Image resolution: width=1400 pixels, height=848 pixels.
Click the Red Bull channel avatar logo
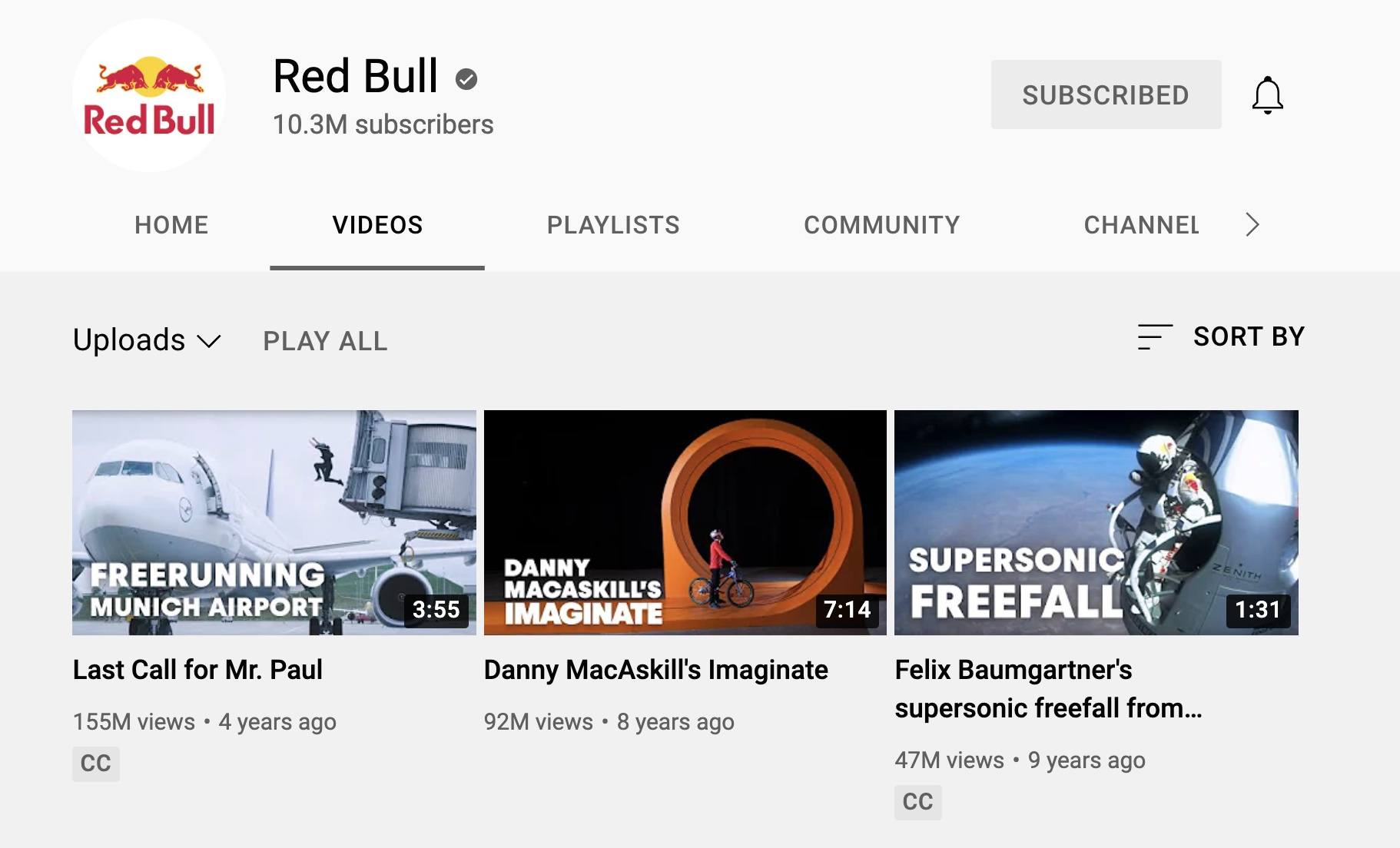[x=149, y=95]
